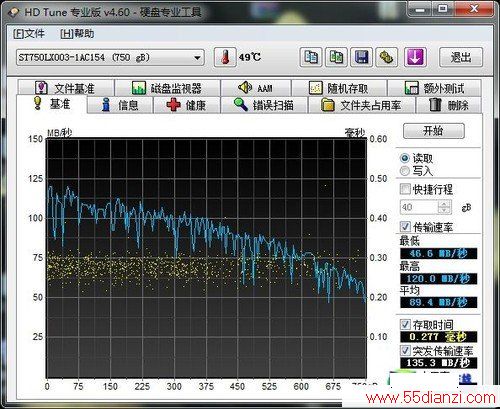
Task: Click the 退出 exit button
Action: point(461,57)
